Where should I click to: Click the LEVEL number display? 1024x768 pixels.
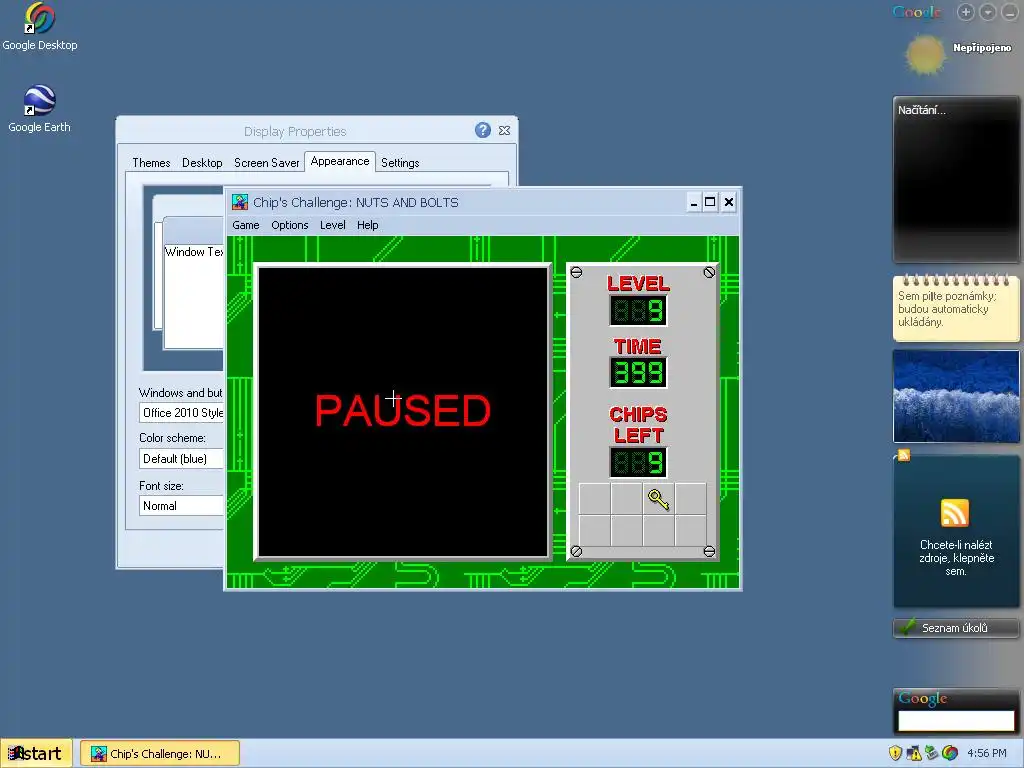tap(638, 310)
